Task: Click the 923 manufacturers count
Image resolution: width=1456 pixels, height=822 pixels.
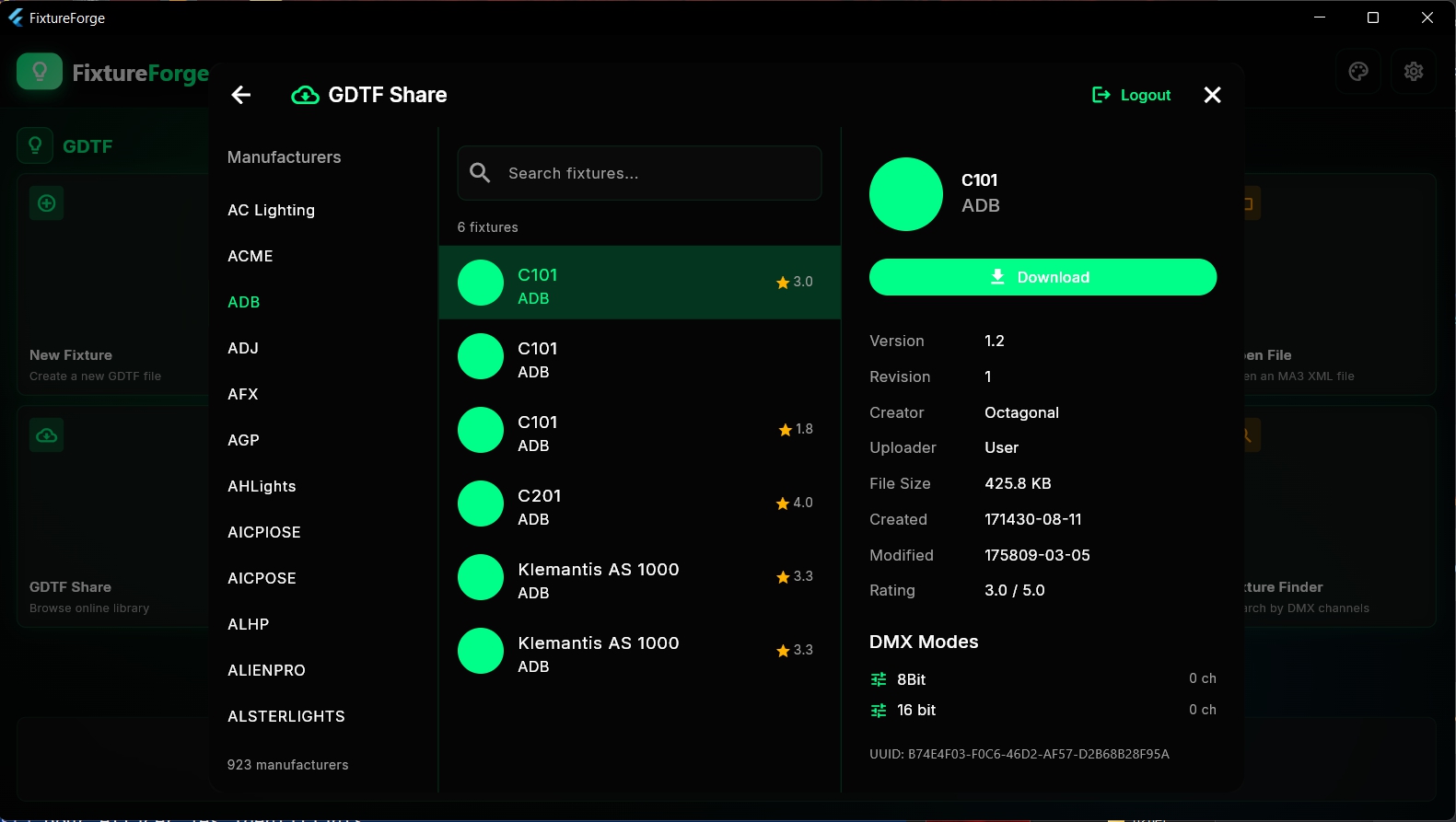Action: coord(288,765)
